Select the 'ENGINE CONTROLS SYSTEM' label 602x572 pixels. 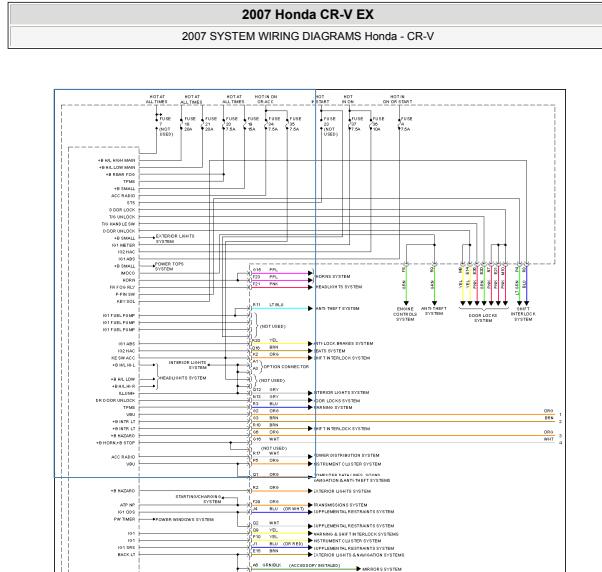tap(405, 314)
